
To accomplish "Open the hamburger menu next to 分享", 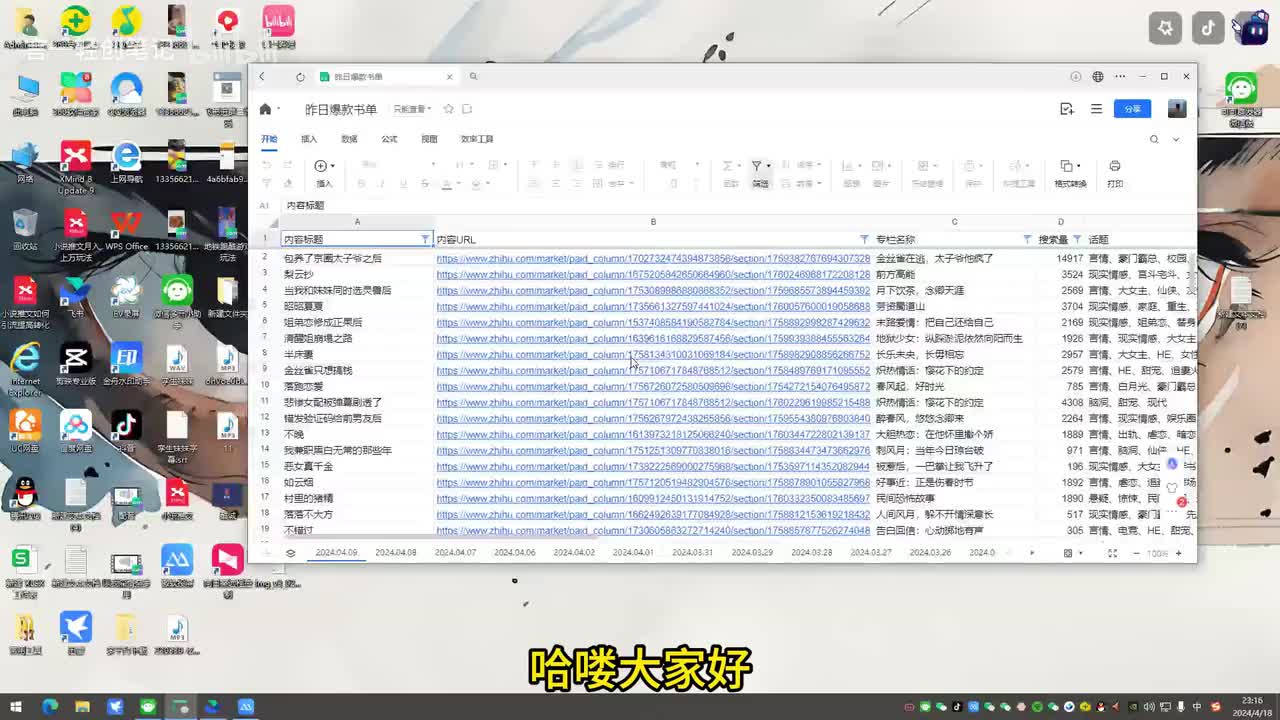I will pyautogui.click(x=1096, y=109).
